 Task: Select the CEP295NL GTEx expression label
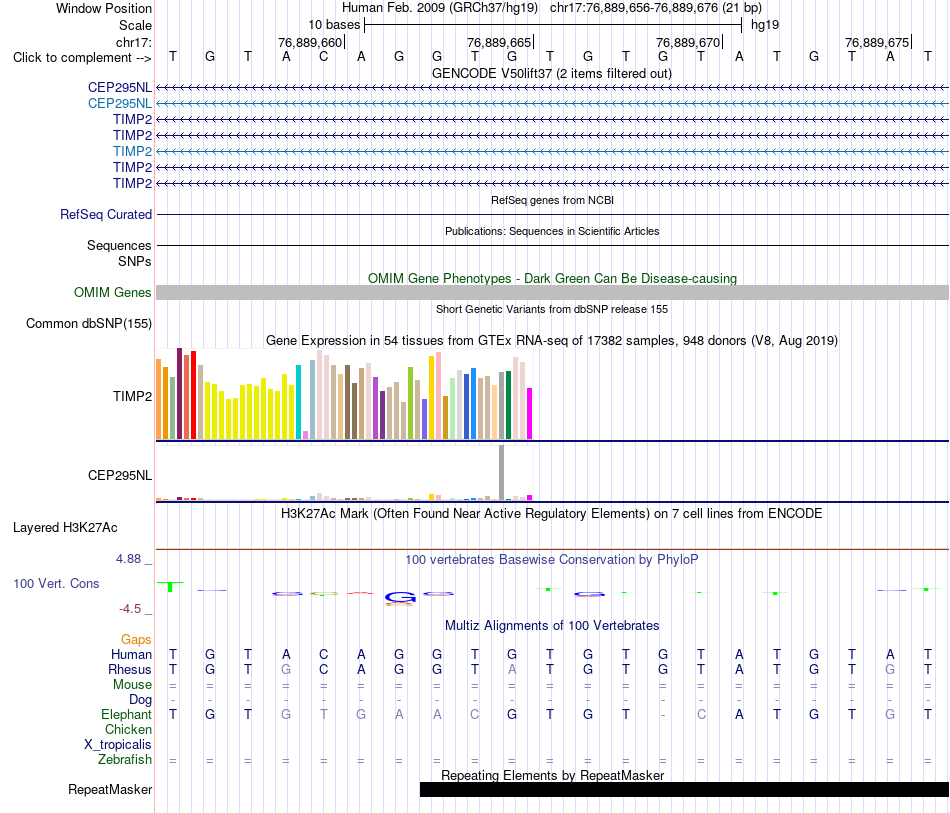(120, 476)
